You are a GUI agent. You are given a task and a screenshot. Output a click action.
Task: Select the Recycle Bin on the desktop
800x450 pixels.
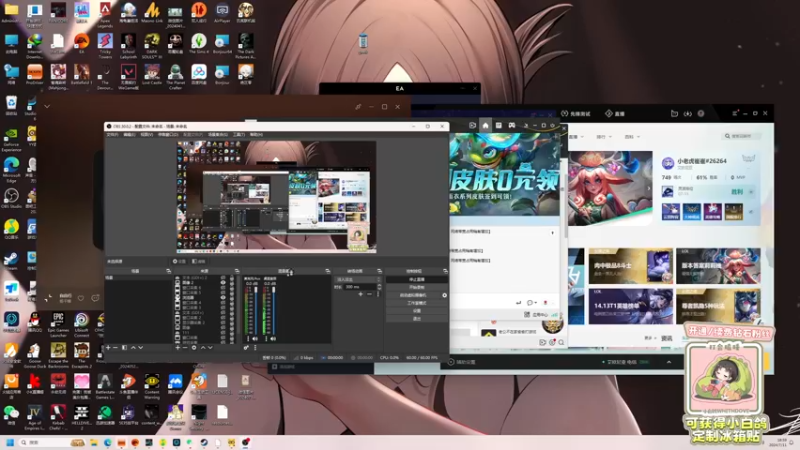(x=11, y=106)
